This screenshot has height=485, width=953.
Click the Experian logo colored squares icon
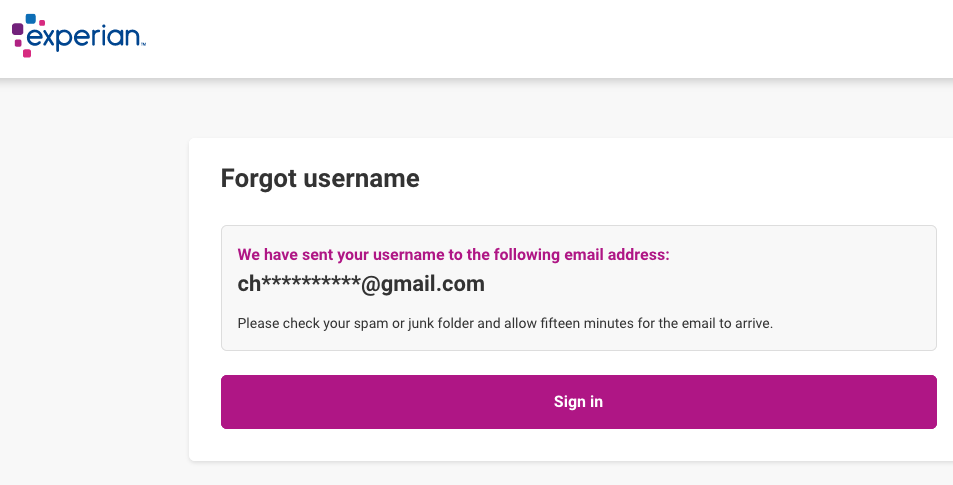(24, 35)
